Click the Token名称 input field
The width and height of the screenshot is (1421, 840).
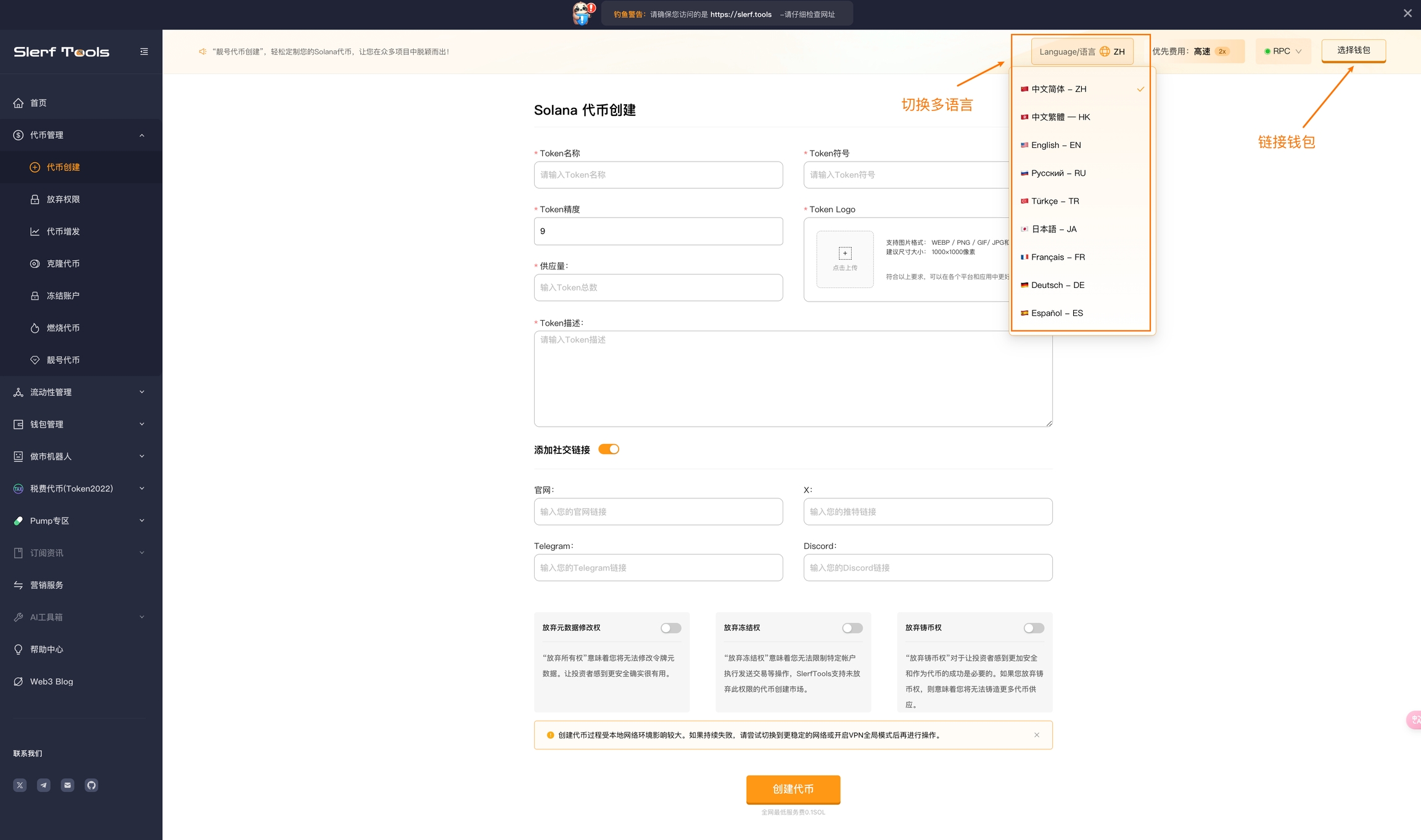(x=658, y=175)
